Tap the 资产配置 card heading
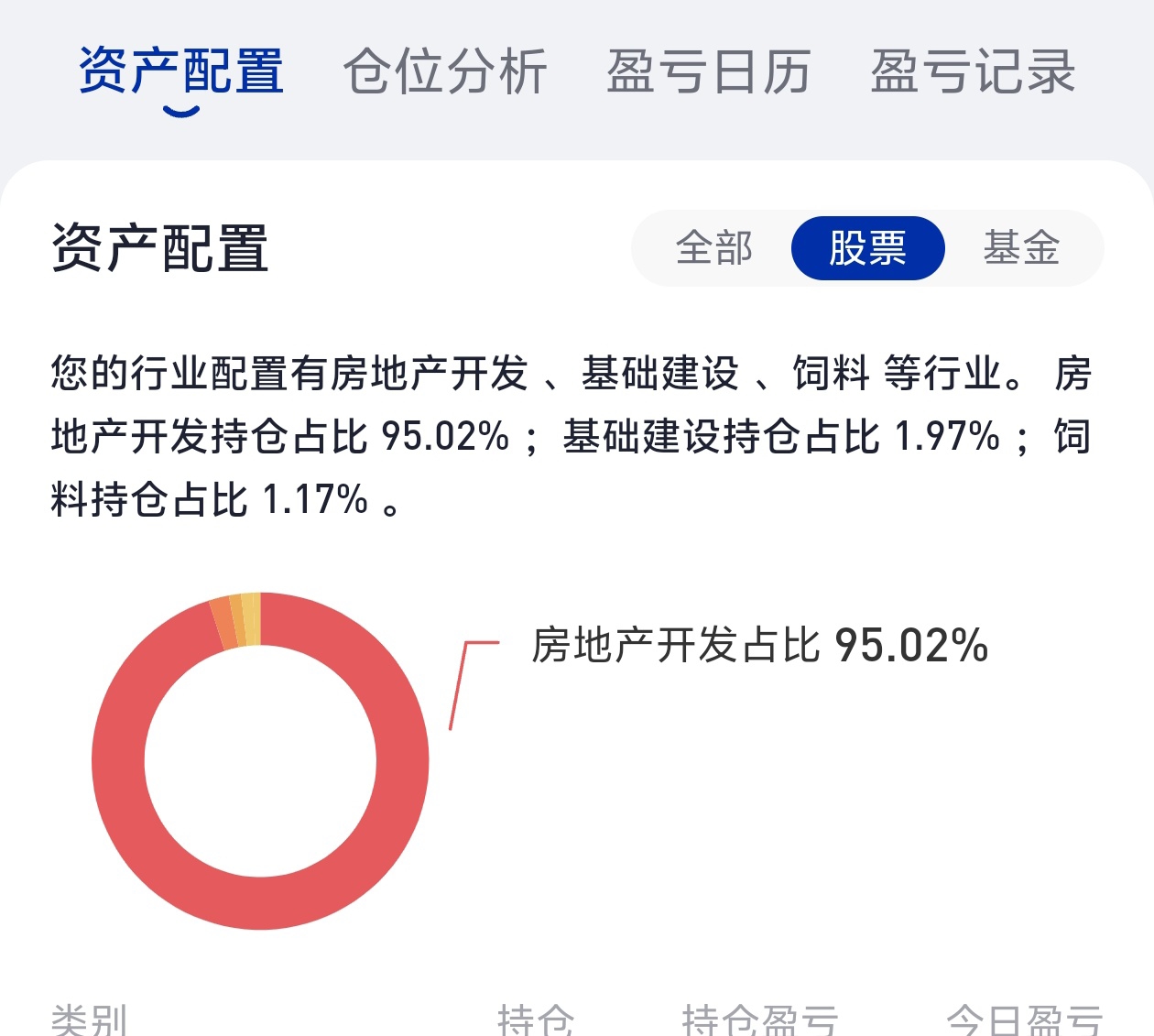 point(160,248)
